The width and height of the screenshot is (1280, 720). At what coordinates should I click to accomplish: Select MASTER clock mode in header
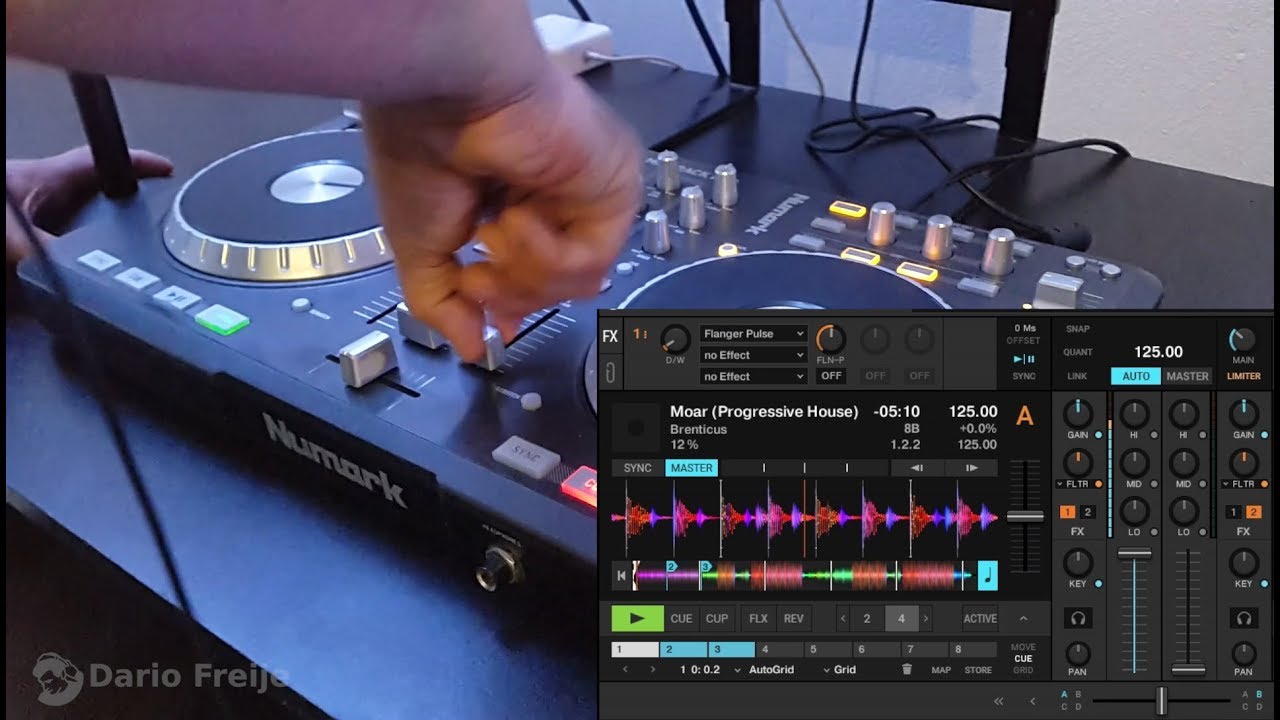1187,376
